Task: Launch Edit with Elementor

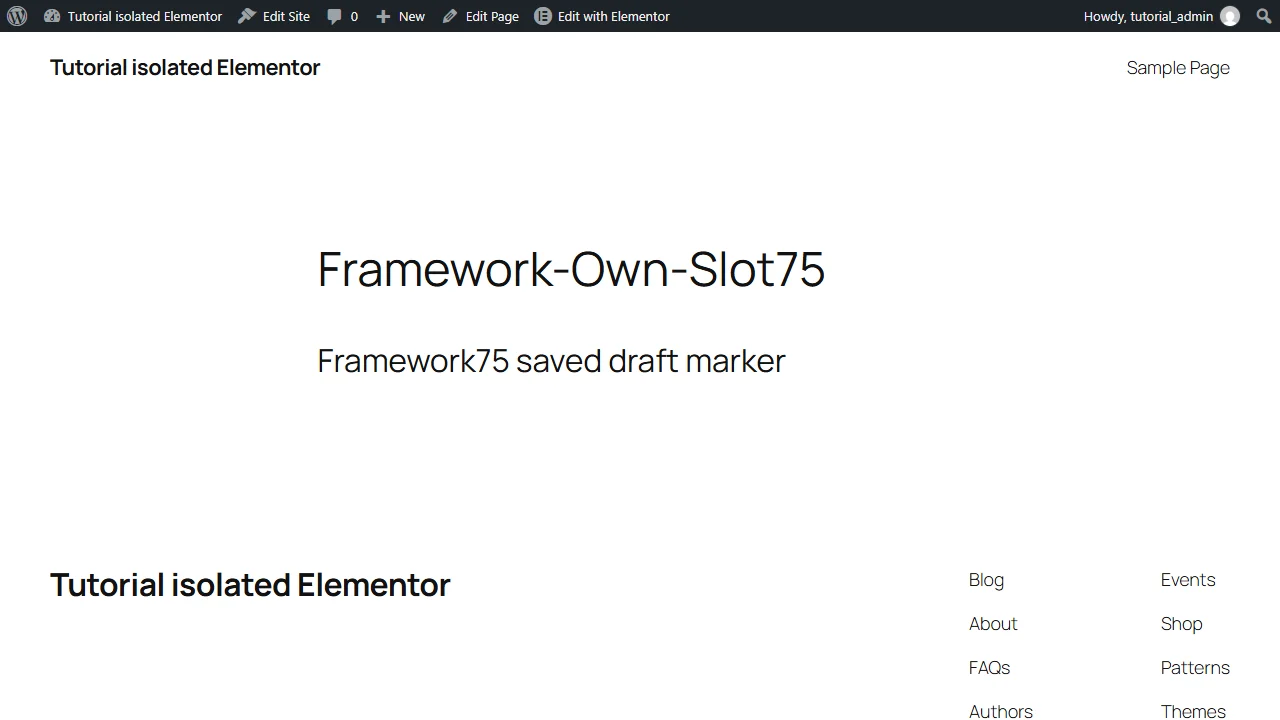Action: coord(602,16)
